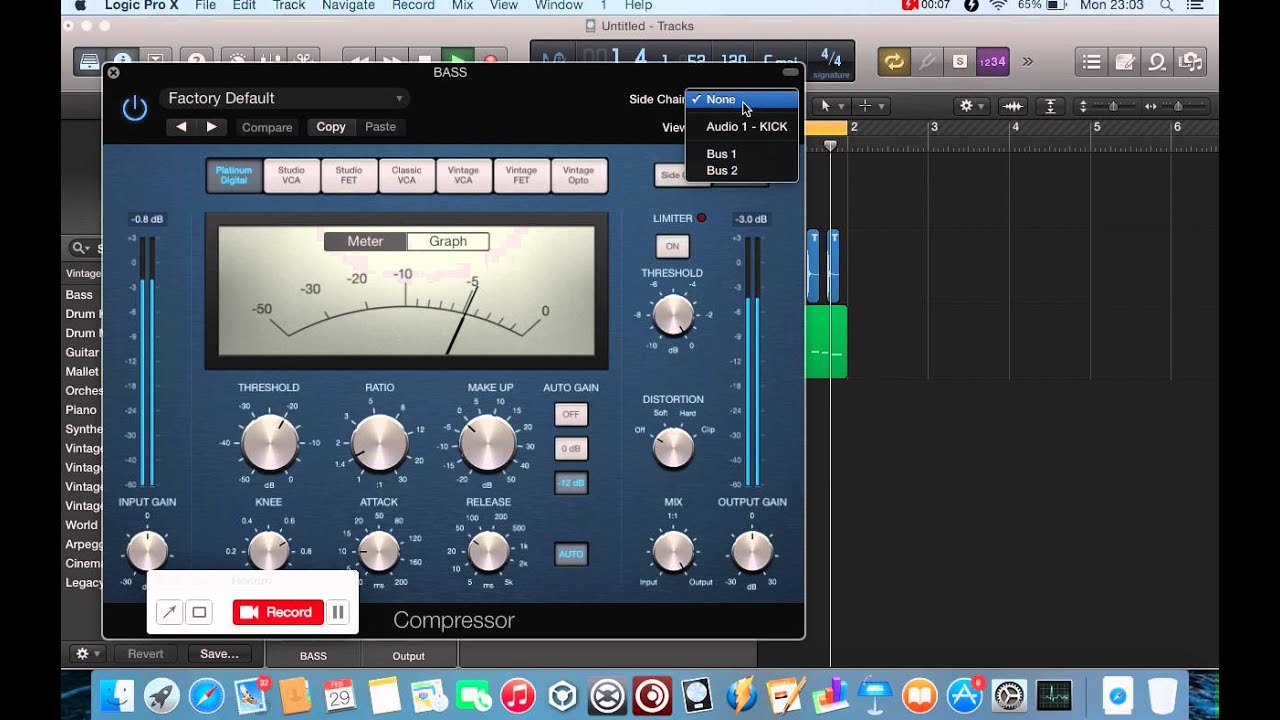Click the RATIO knob
This screenshot has width=1280, height=720.
click(x=380, y=443)
